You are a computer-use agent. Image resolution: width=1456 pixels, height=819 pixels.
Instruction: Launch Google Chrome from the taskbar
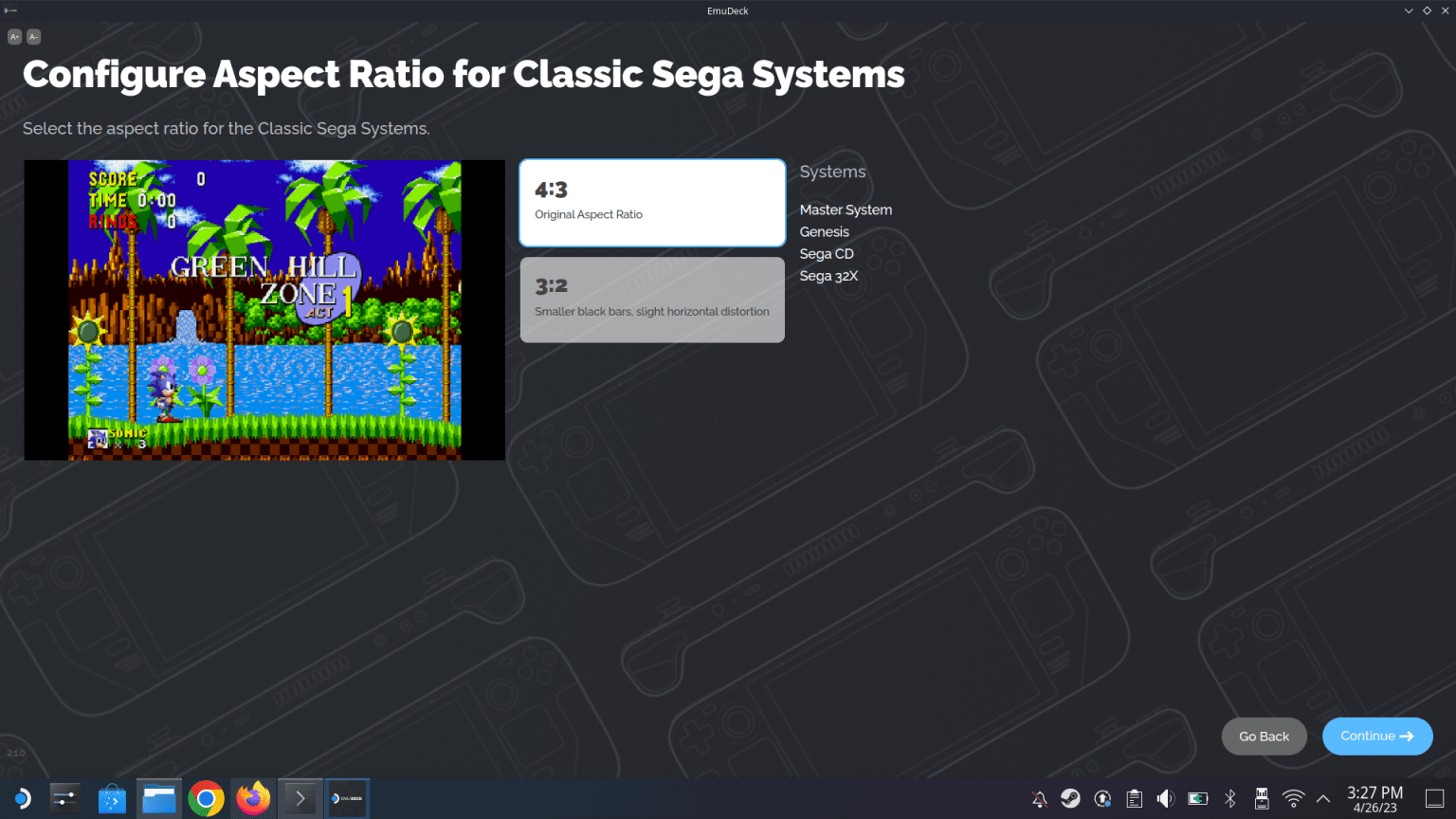(206, 797)
